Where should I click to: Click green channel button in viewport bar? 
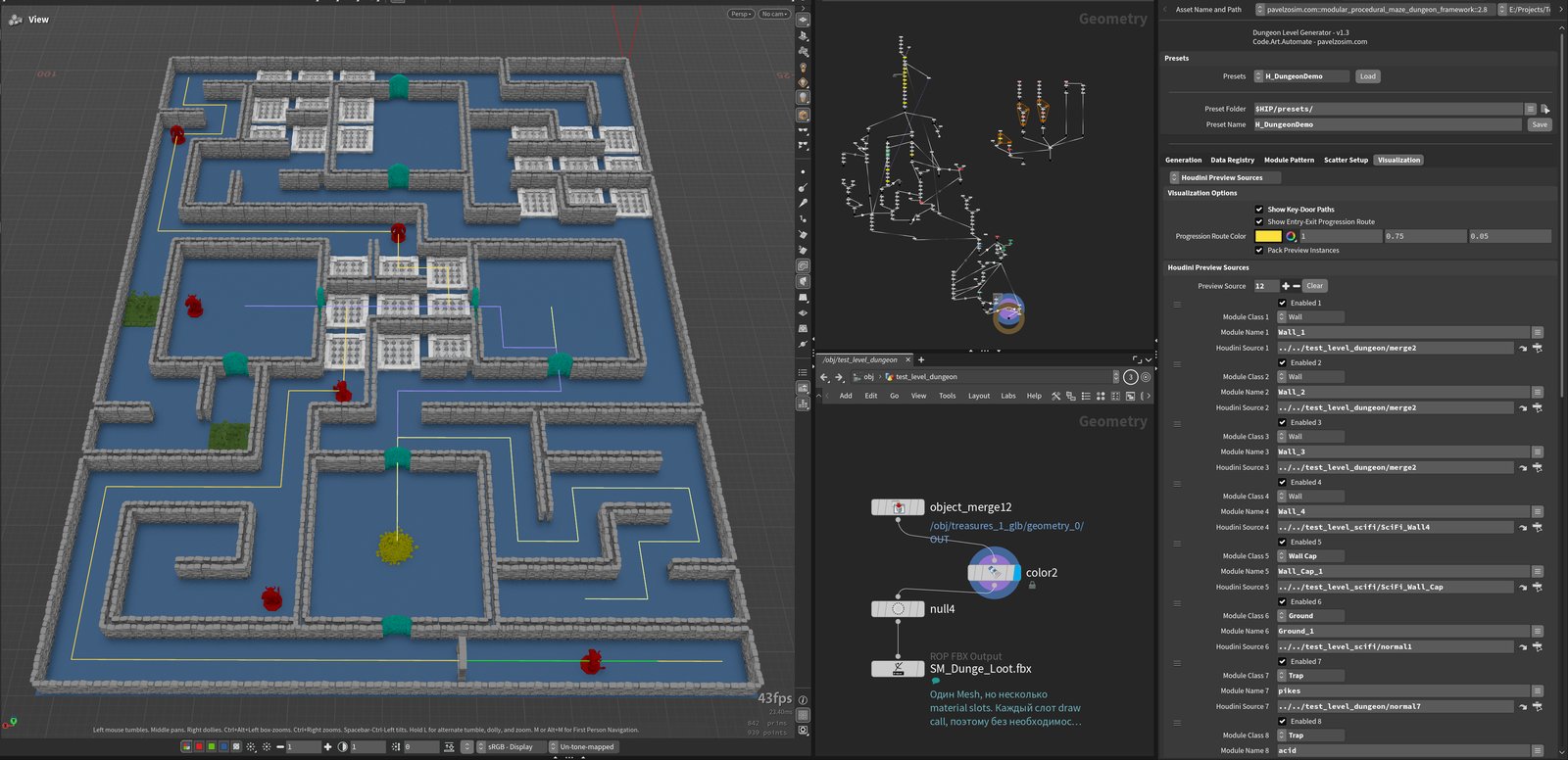tap(211, 746)
